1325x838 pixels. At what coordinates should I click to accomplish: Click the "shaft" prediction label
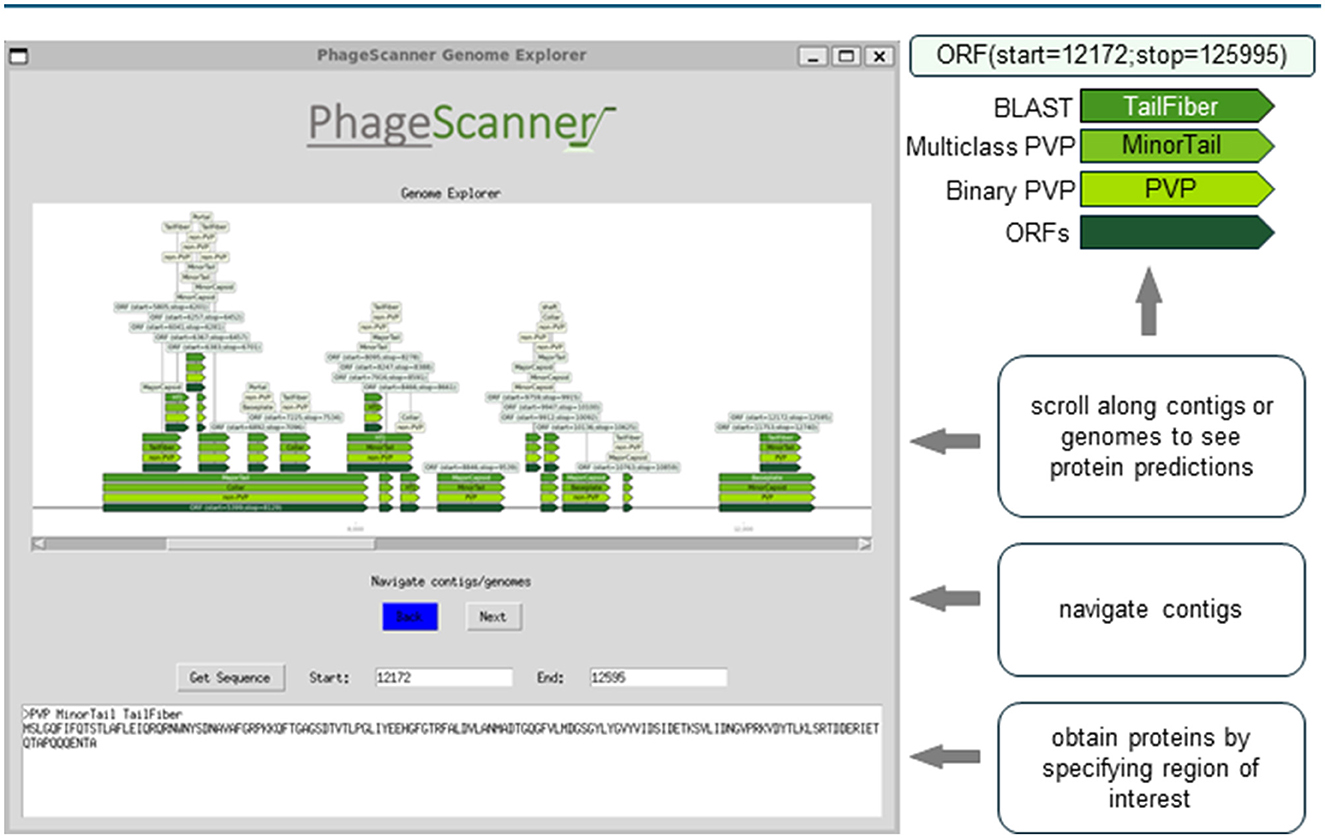(x=550, y=307)
